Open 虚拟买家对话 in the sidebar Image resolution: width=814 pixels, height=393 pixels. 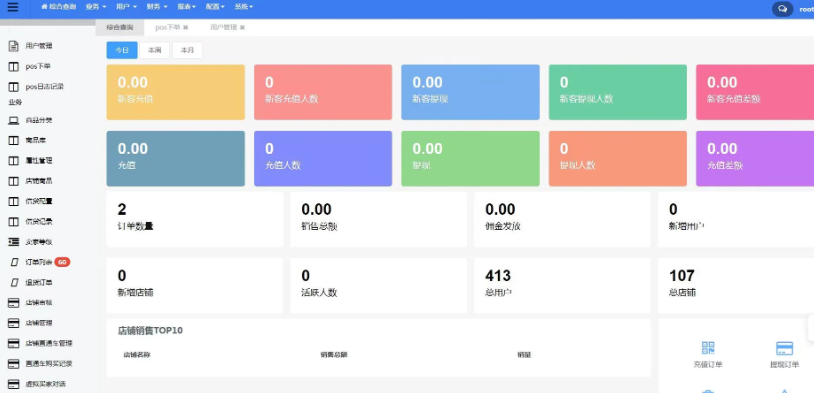click(46, 384)
